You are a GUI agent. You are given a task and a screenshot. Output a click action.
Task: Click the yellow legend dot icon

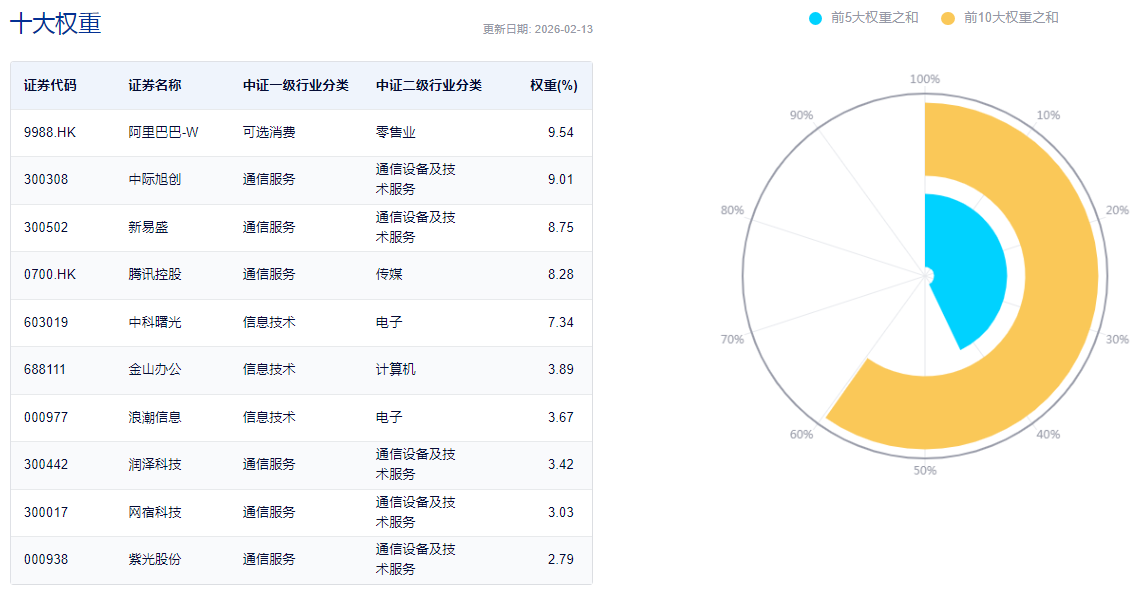coord(948,18)
